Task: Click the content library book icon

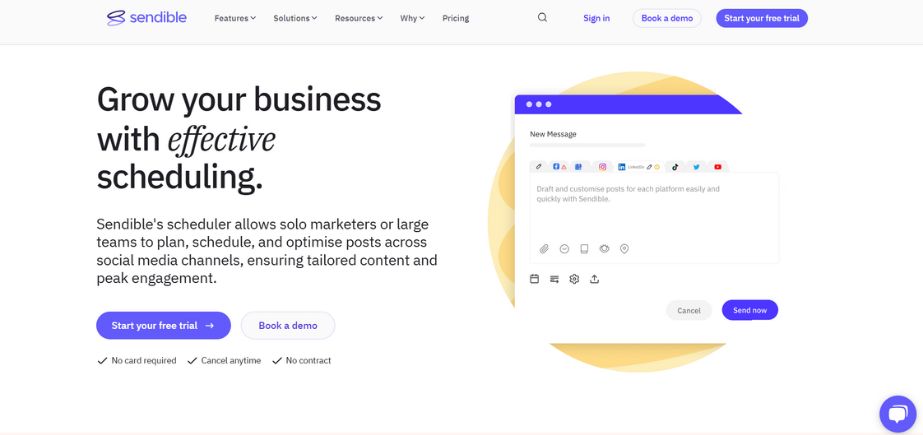Action: coord(584,249)
